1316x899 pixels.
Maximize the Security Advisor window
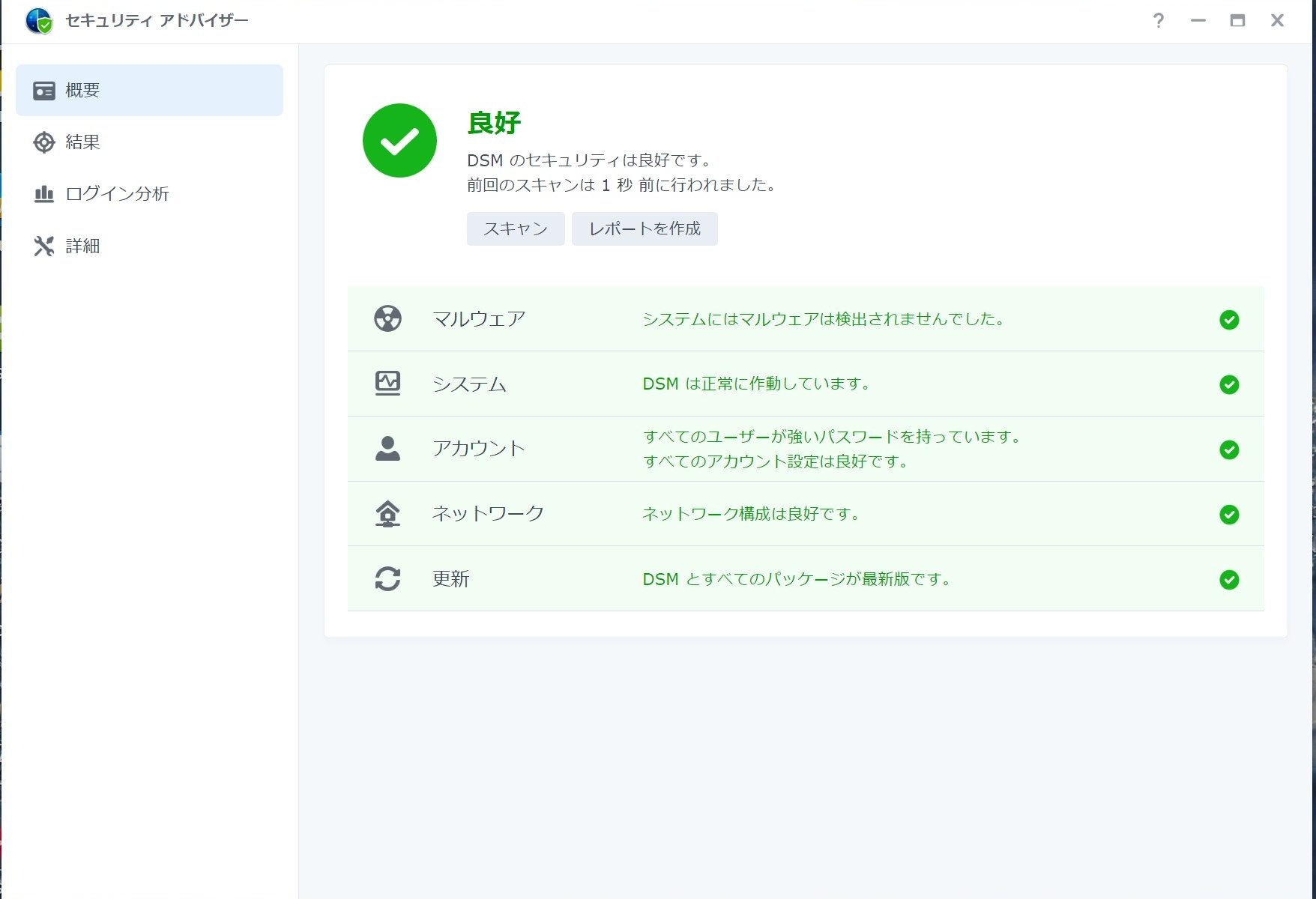(1237, 21)
